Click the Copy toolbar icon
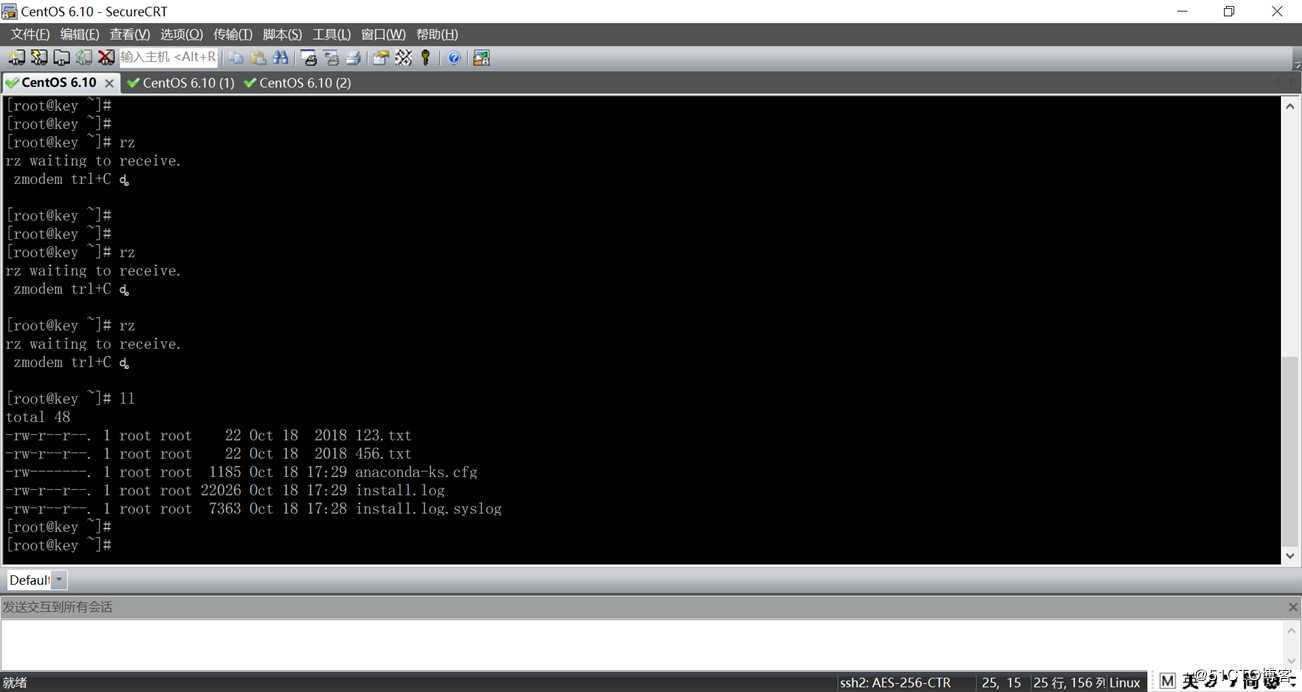1302x692 pixels. (236, 58)
